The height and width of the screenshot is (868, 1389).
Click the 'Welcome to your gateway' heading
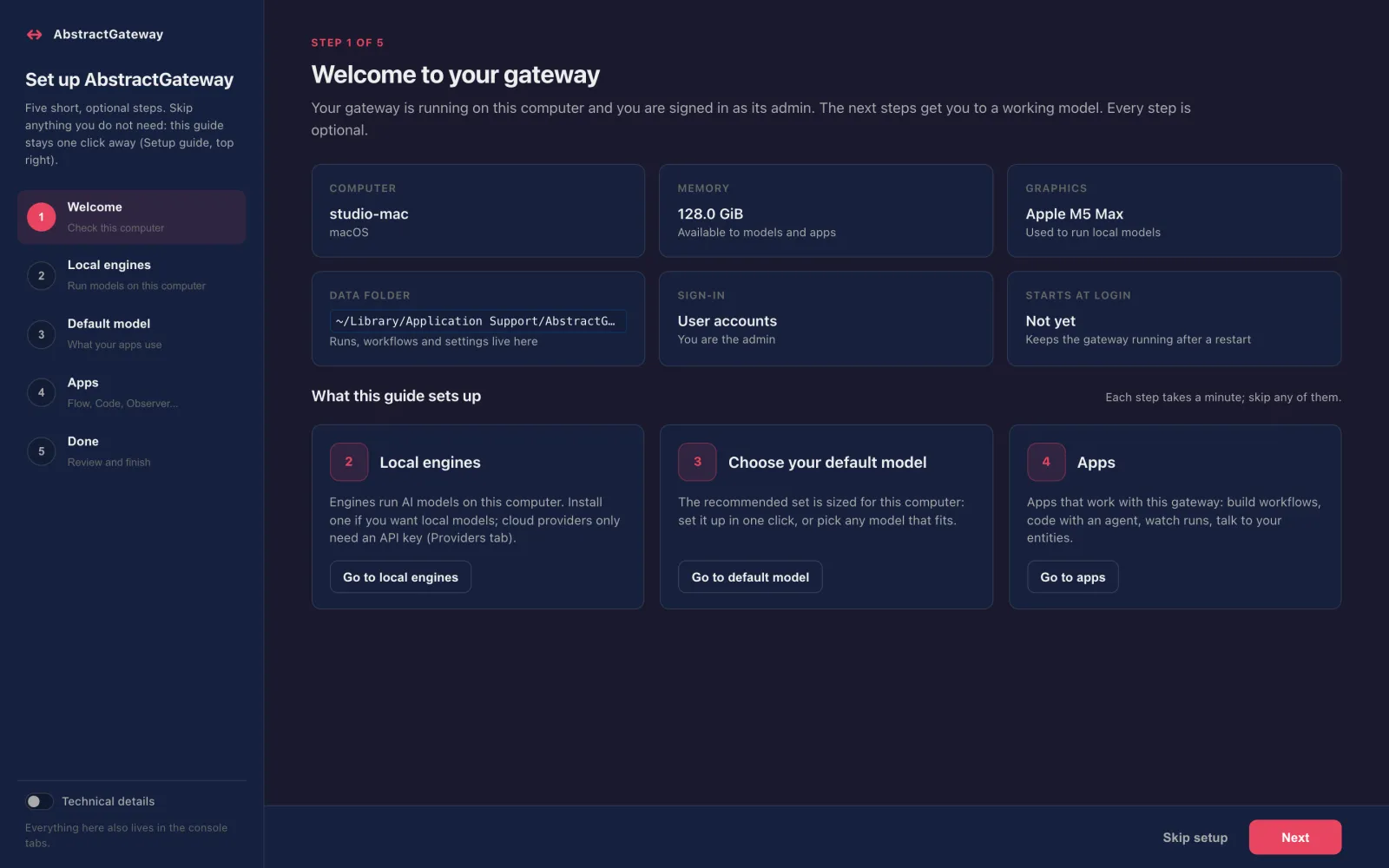(456, 75)
